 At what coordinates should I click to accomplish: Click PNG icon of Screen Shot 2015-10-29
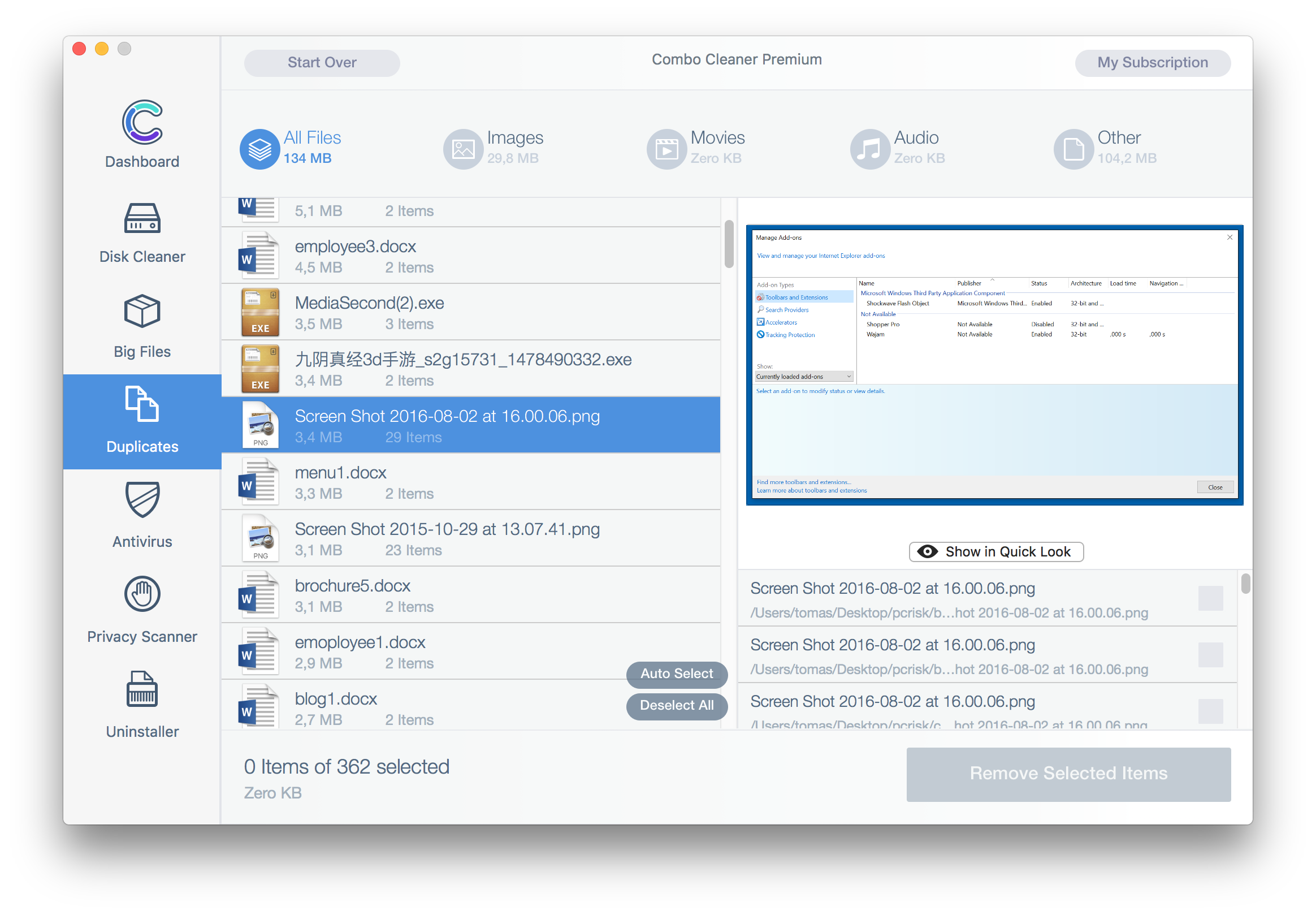(260, 538)
